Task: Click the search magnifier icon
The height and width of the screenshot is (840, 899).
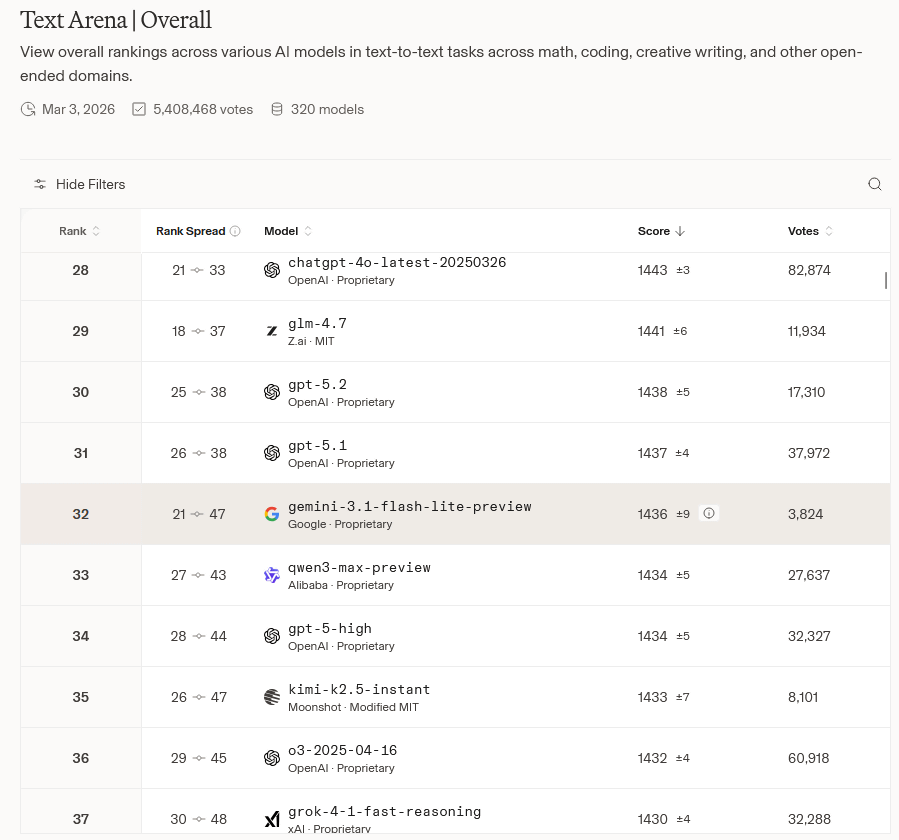Action: 875,184
